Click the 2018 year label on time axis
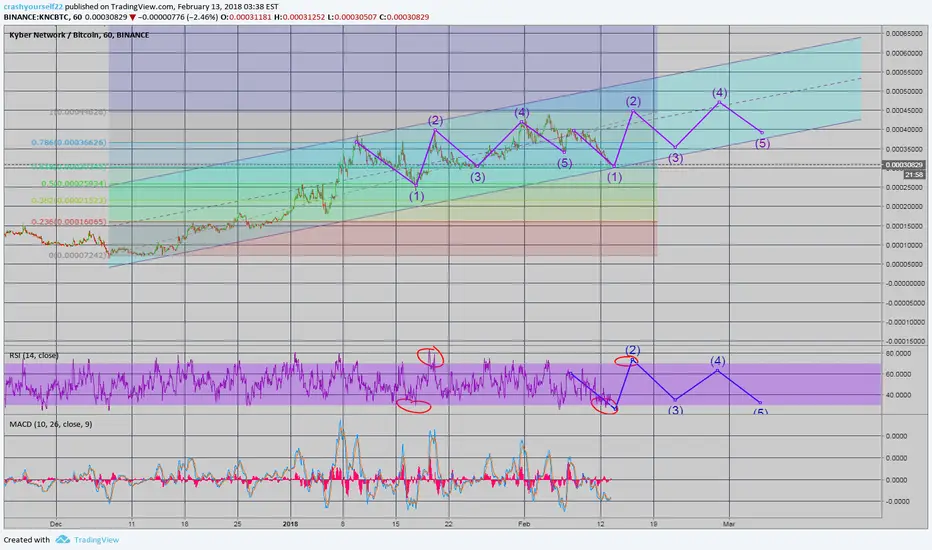The height and width of the screenshot is (550, 932). 290,524
